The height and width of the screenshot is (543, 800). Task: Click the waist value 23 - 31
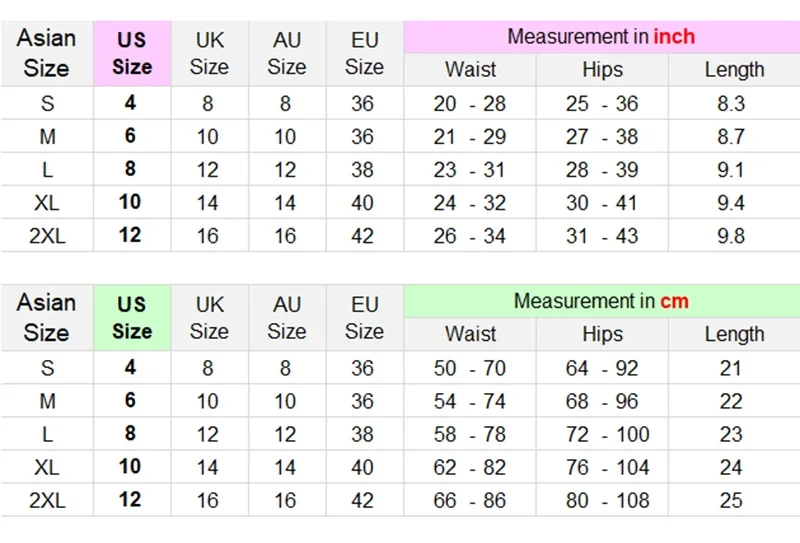click(470, 170)
